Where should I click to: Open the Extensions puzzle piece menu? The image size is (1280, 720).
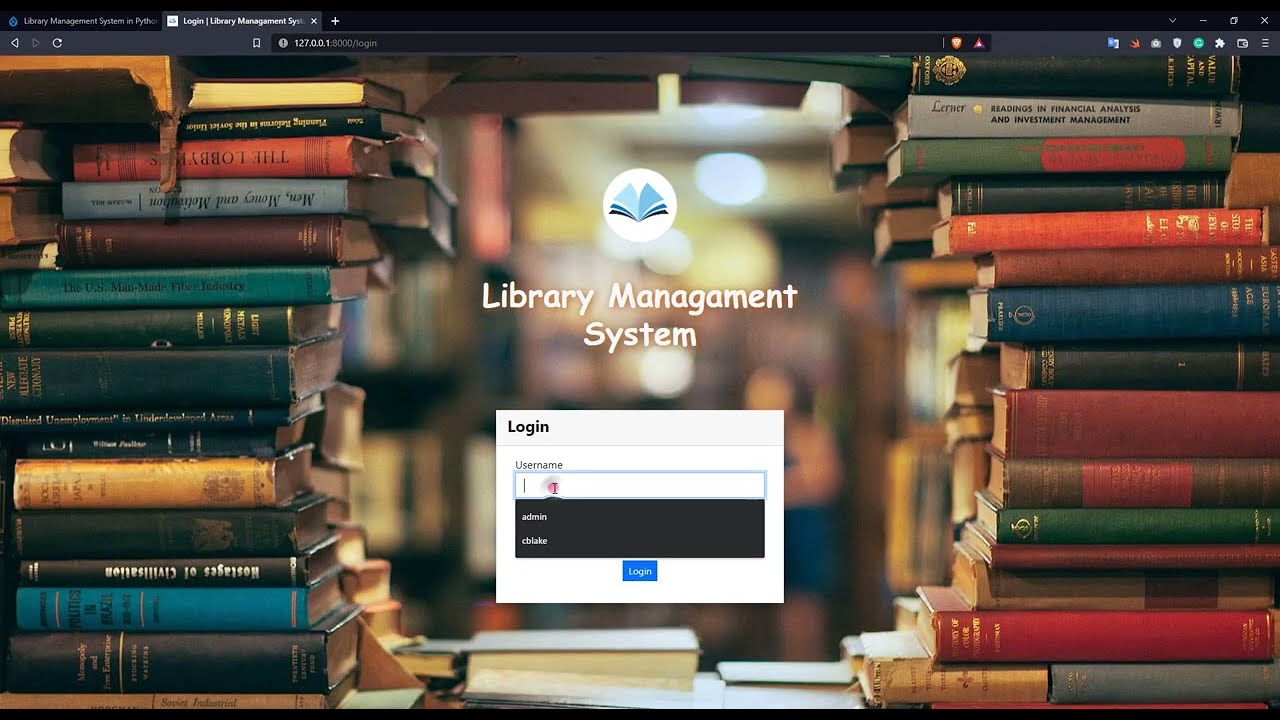(x=1220, y=43)
